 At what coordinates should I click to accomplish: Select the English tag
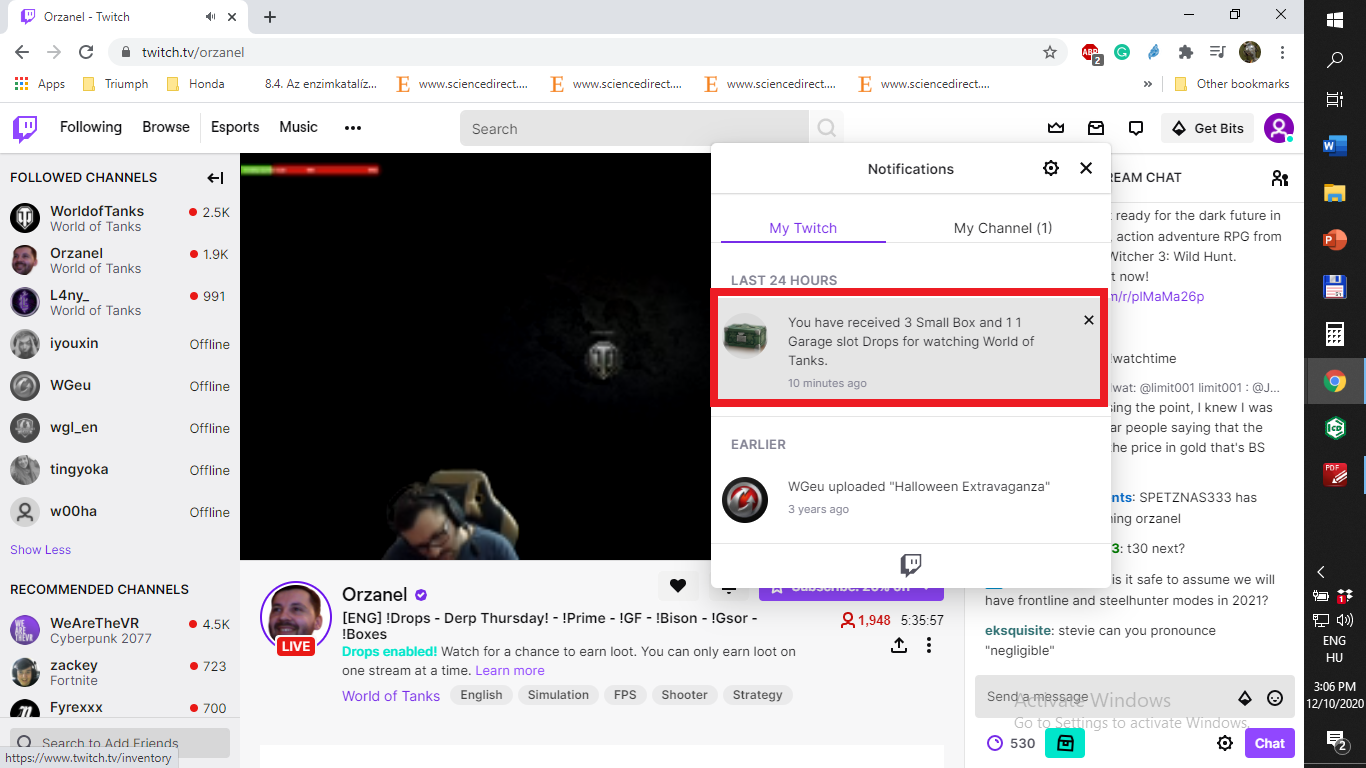click(481, 695)
